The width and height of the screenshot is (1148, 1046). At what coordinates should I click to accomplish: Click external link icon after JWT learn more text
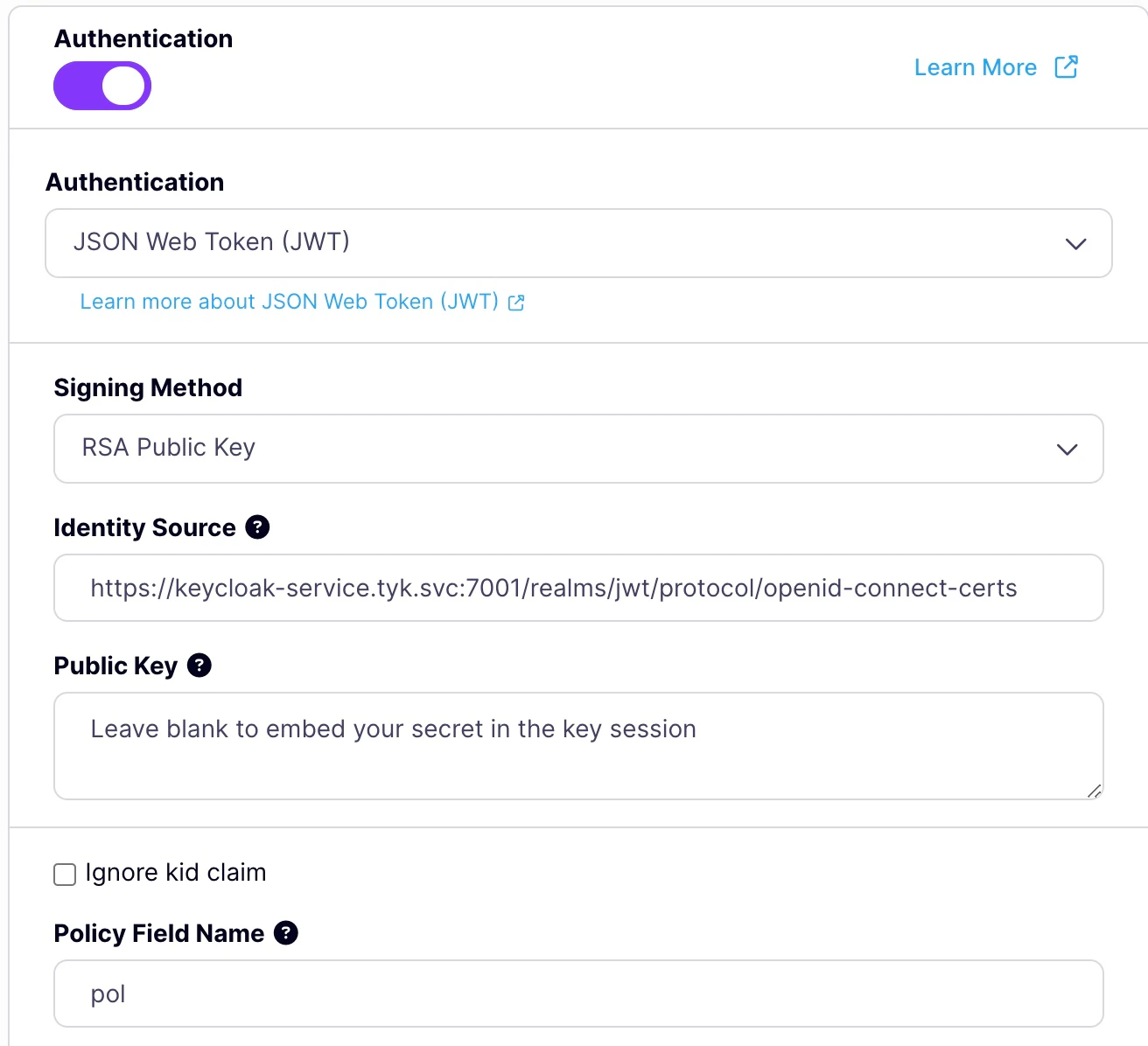tap(515, 302)
